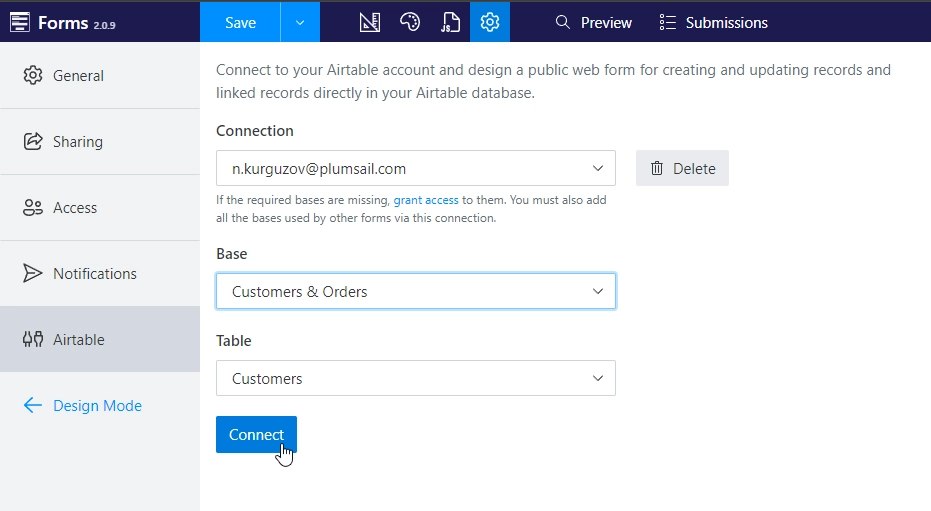Click the Design Mode back arrow
The image size is (931, 511).
(33, 405)
